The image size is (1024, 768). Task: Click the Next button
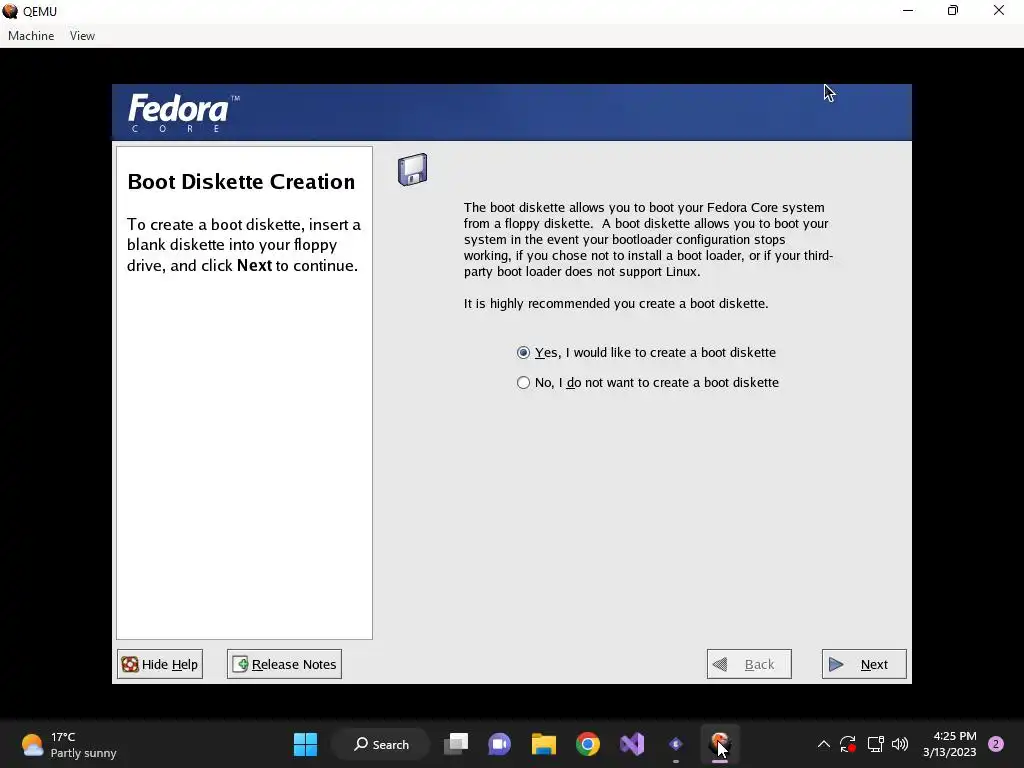pos(863,664)
